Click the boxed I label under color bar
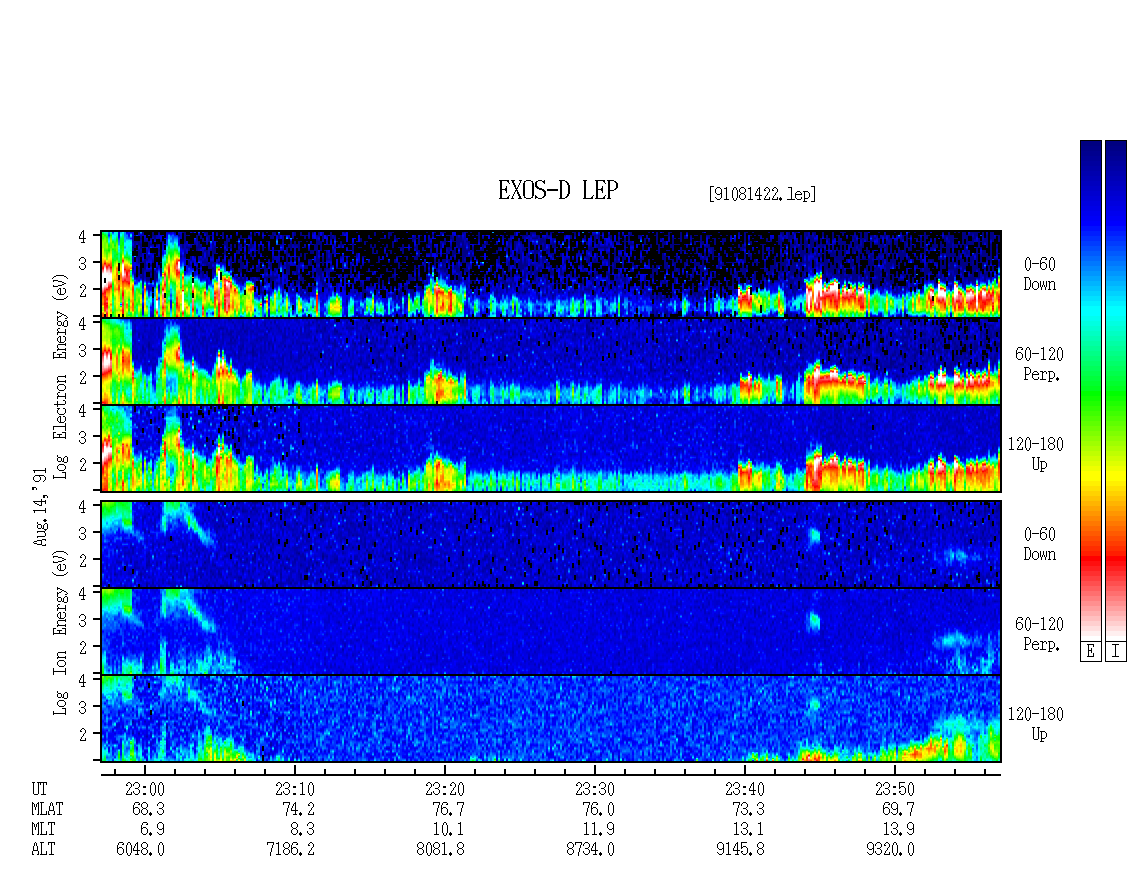This screenshot has height=875, width=1130. (x=1116, y=652)
